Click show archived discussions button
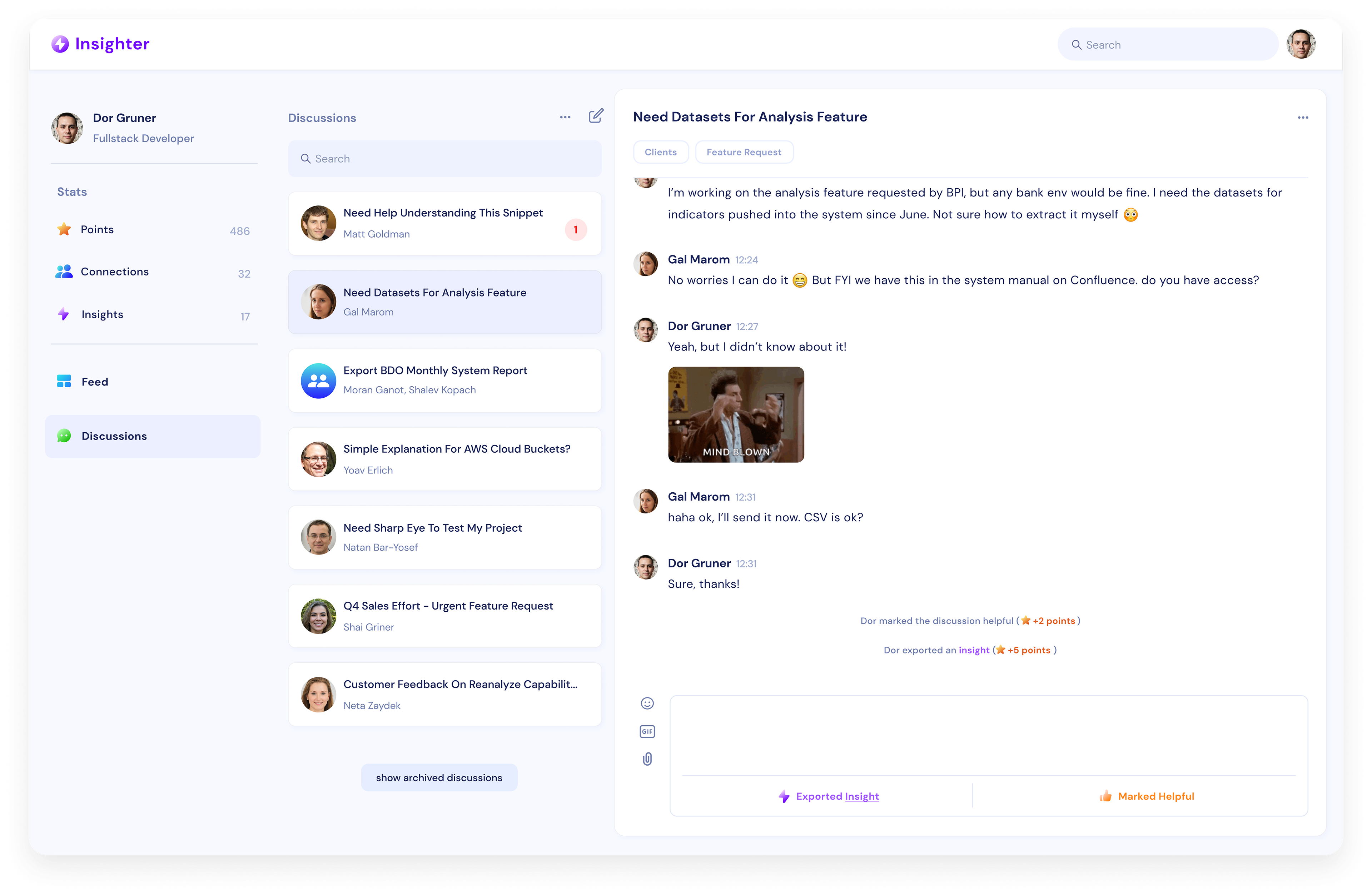The image size is (1372, 895). pos(439,777)
